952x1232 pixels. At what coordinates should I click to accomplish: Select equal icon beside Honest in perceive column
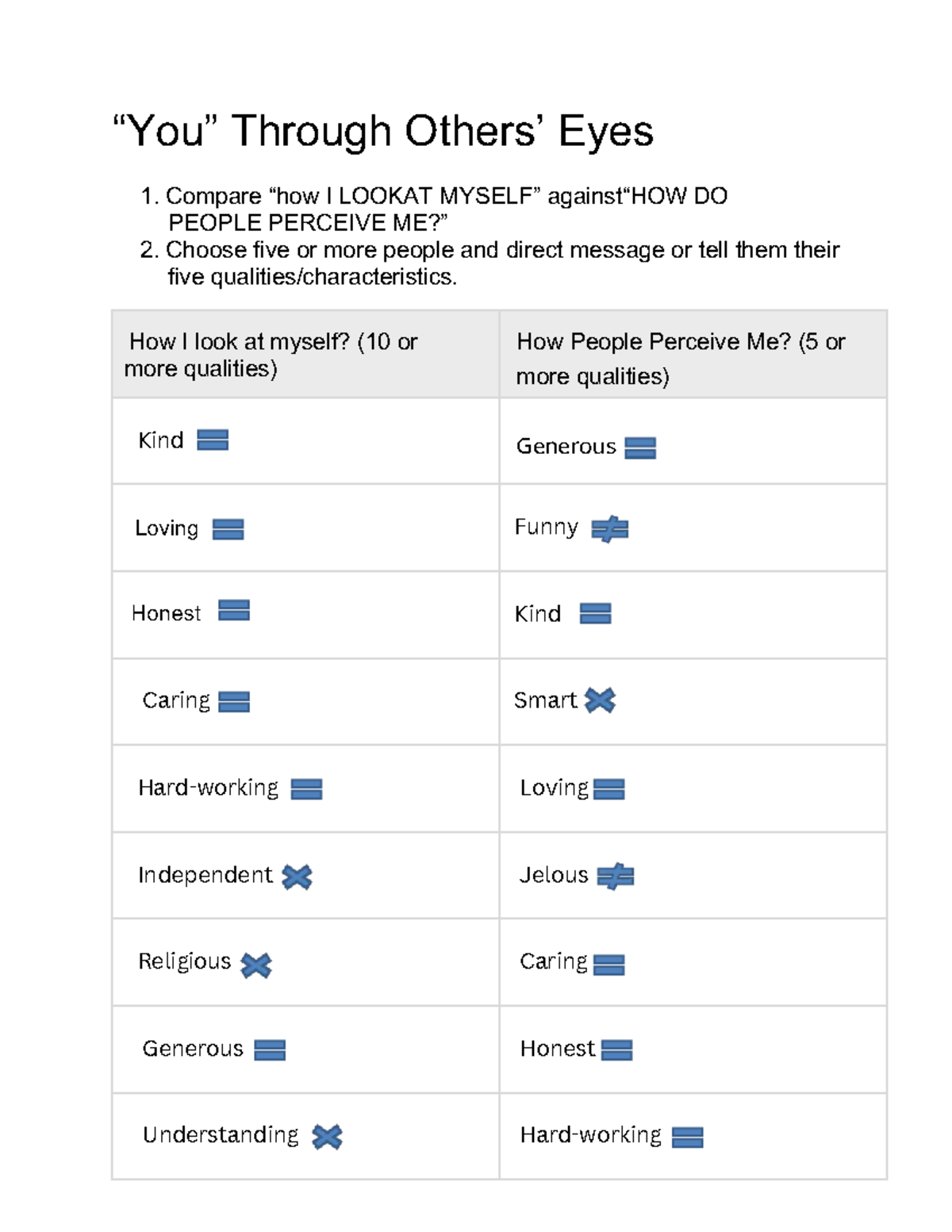click(x=616, y=1050)
